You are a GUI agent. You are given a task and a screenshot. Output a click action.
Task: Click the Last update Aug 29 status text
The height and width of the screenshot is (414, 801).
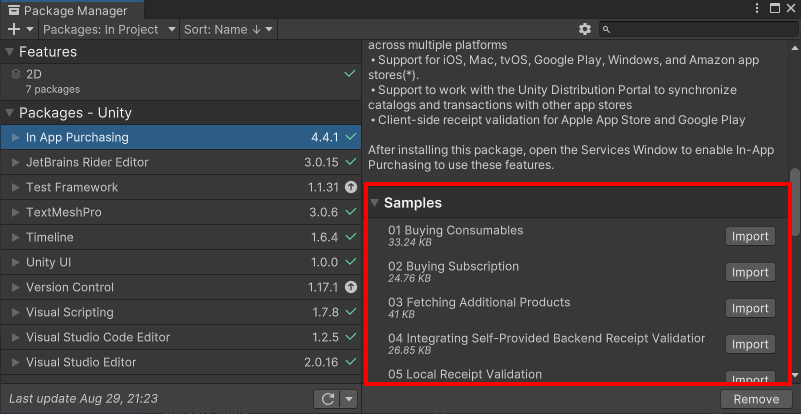pyautogui.click(x=83, y=399)
